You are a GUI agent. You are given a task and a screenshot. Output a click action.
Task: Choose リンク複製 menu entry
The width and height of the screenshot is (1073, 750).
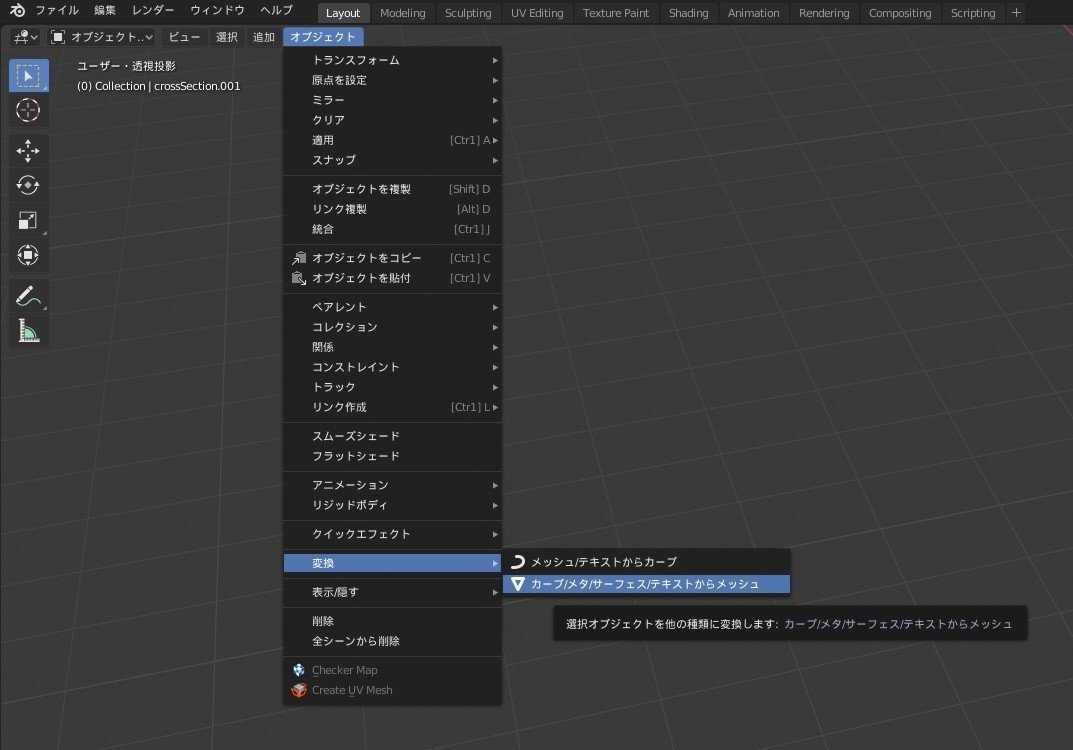click(393, 209)
